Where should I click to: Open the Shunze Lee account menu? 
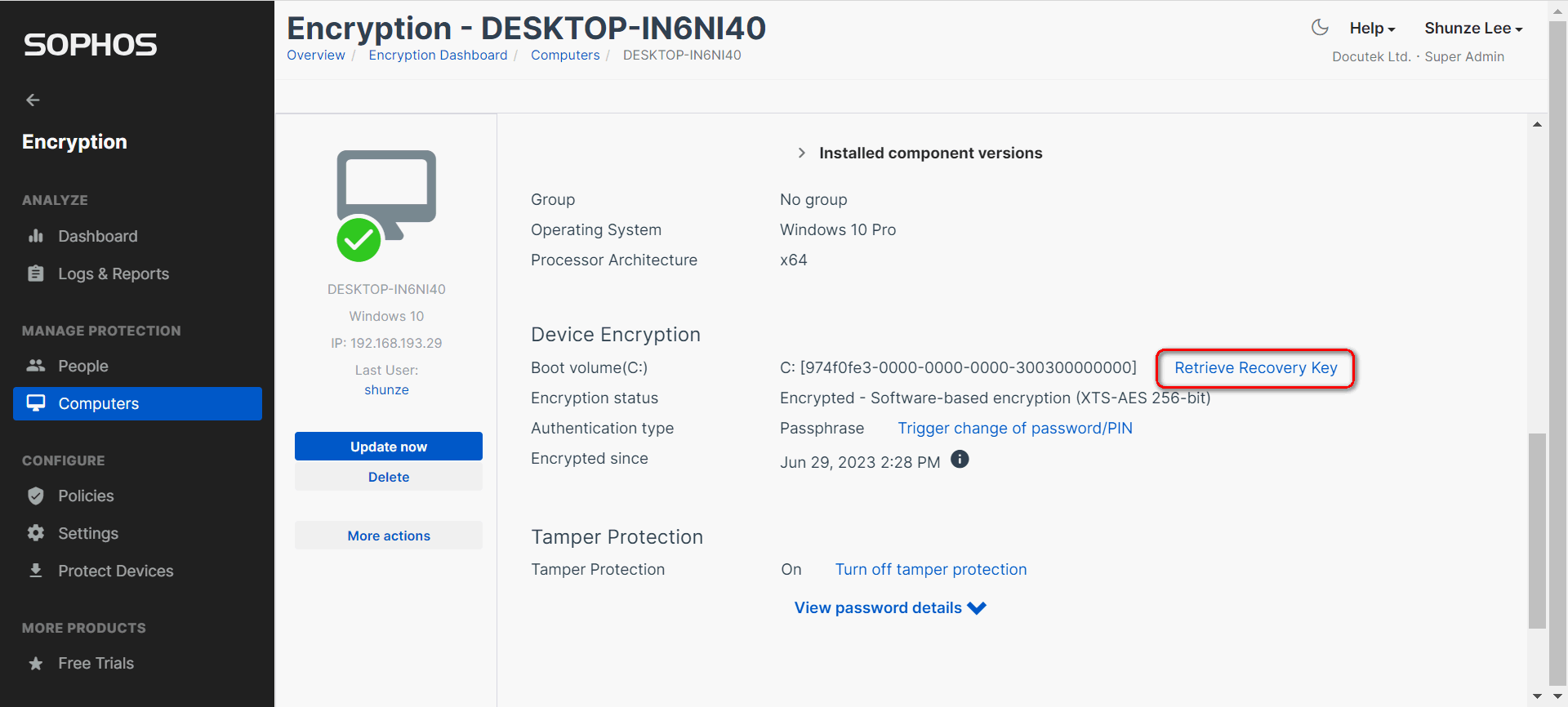[1473, 28]
